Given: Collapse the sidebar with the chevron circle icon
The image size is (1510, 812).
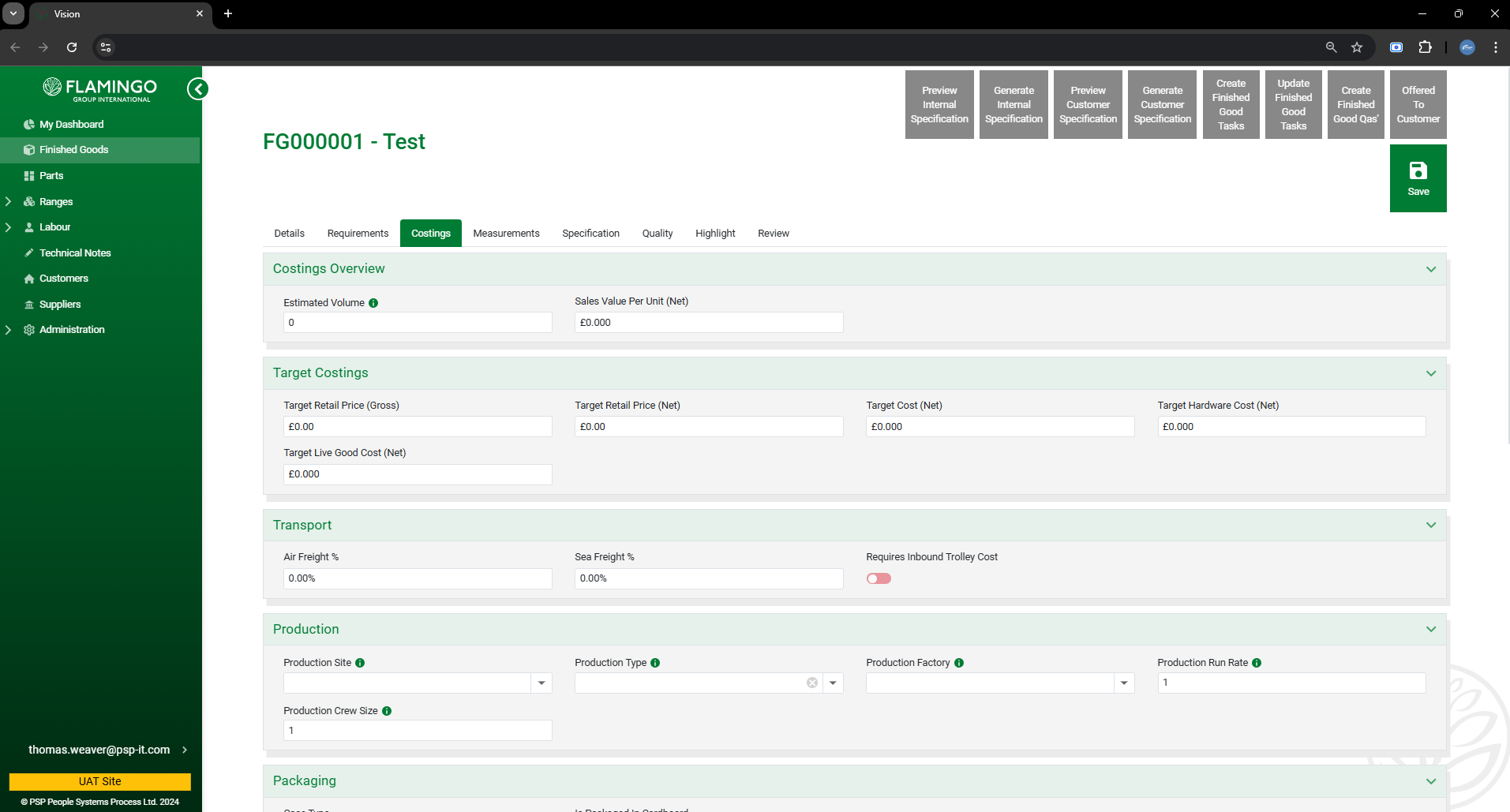Looking at the screenshot, I should tap(197, 88).
